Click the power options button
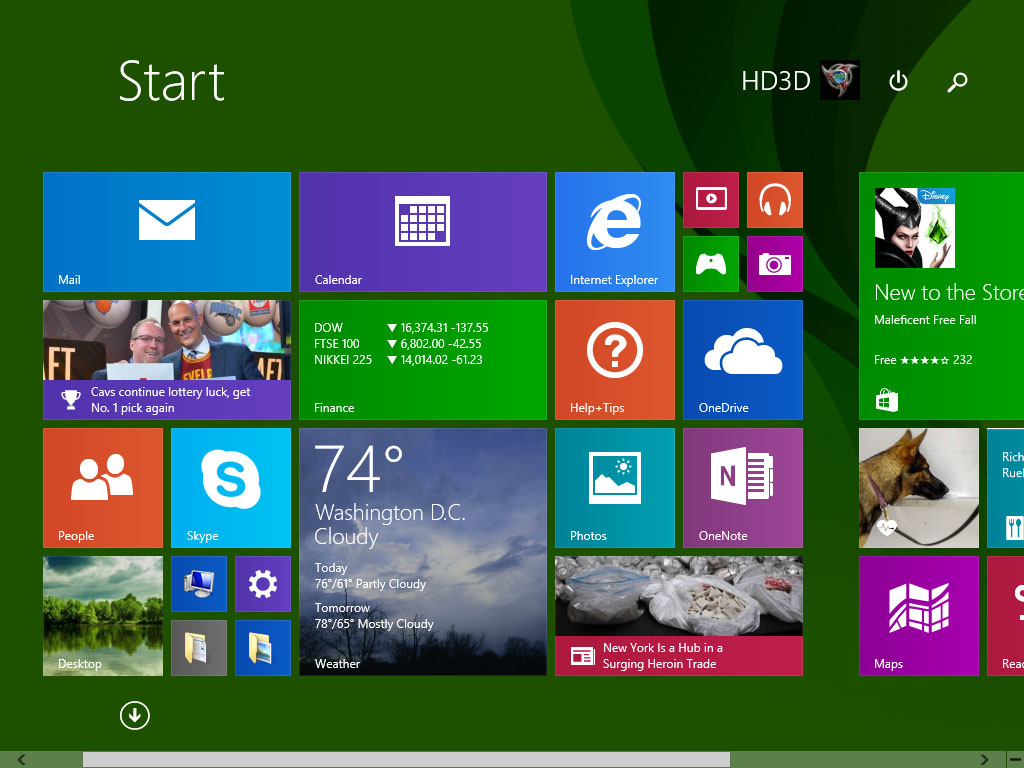This screenshot has height=768, width=1024. tap(898, 81)
